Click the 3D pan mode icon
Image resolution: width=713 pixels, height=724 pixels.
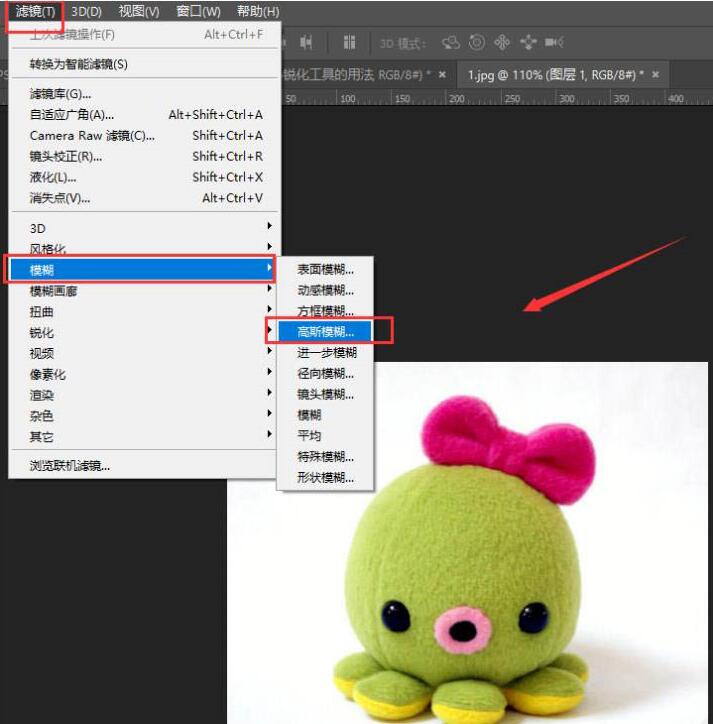tap(502, 42)
